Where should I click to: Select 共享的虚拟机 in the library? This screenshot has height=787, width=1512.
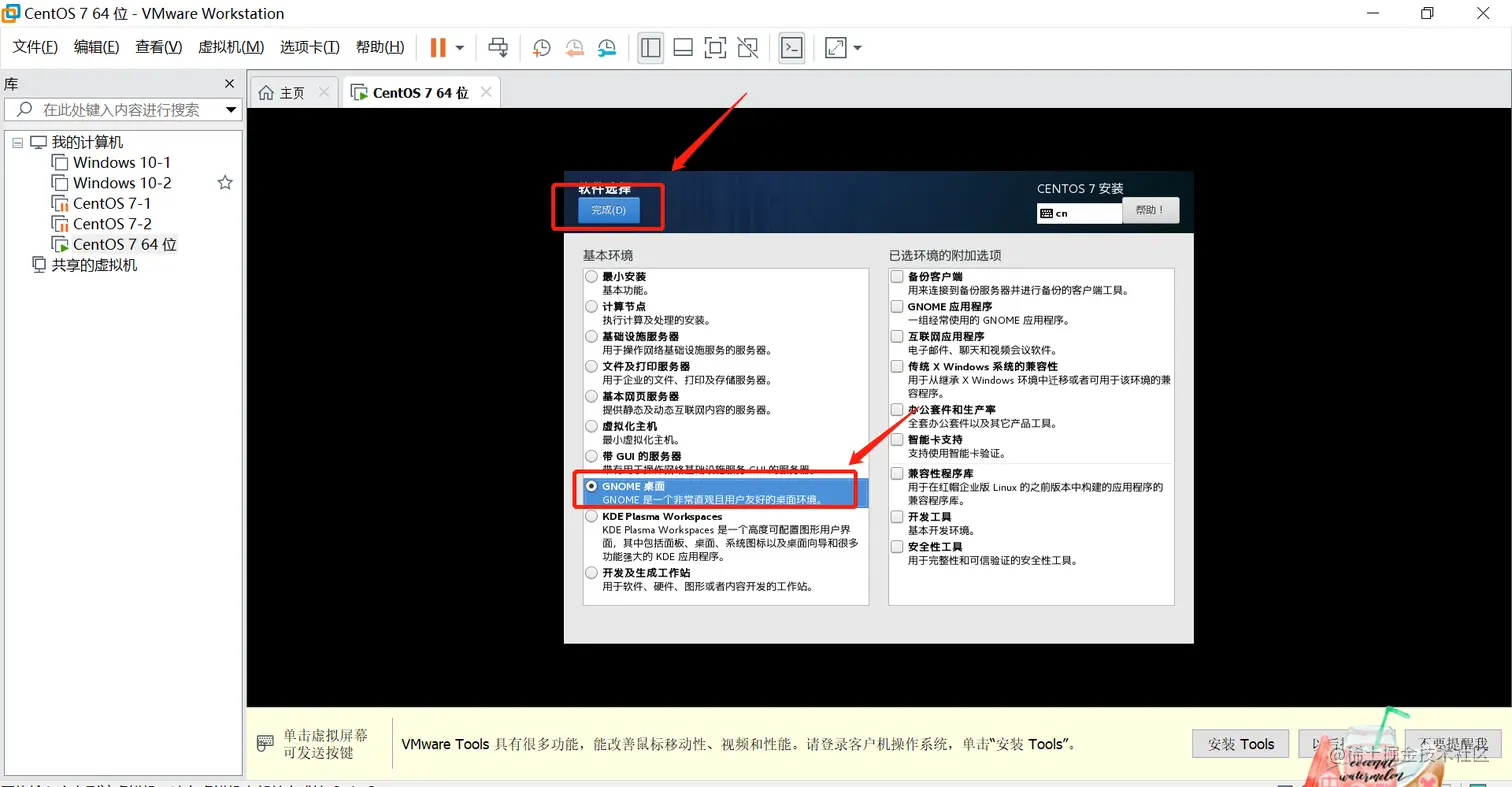[x=84, y=265]
